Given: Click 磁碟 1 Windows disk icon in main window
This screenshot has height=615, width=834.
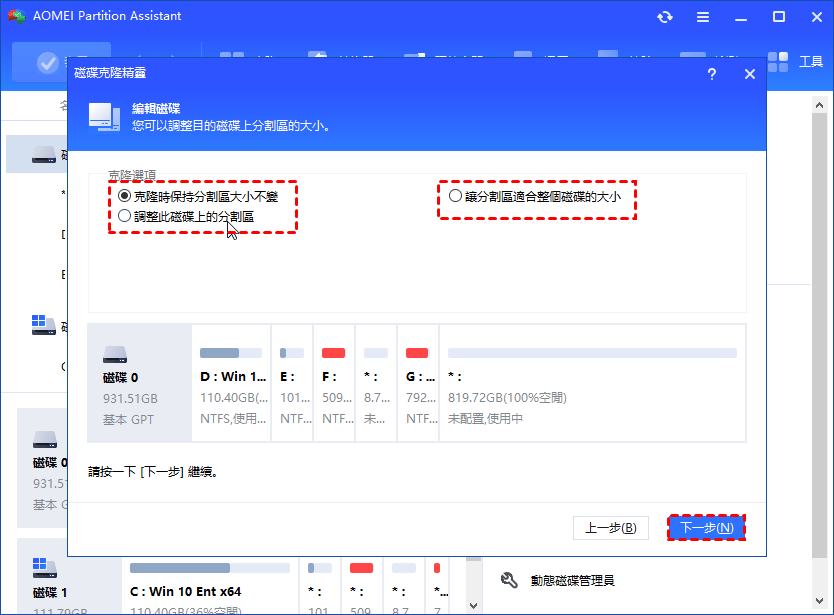Looking at the screenshot, I should [x=44, y=568].
